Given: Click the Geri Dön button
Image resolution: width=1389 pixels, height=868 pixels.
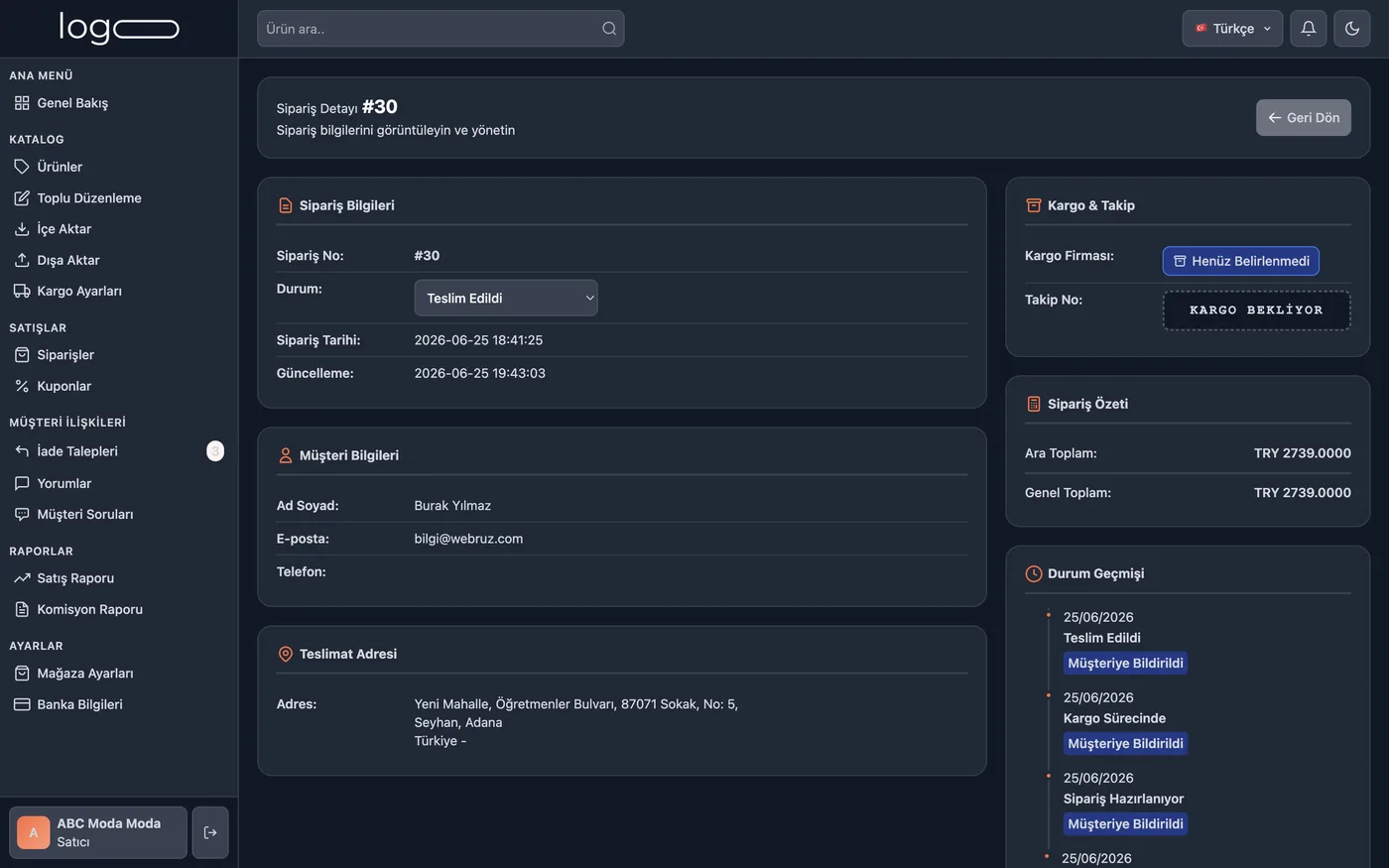Looking at the screenshot, I should coord(1304,117).
